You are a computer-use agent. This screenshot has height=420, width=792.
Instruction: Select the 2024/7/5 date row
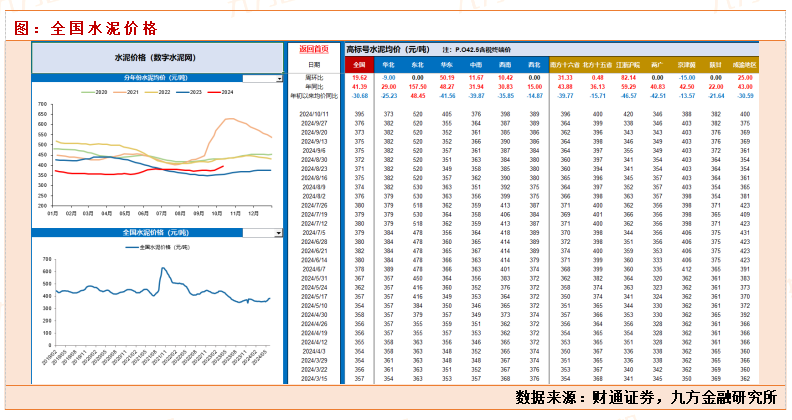pyautogui.click(x=314, y=233)
